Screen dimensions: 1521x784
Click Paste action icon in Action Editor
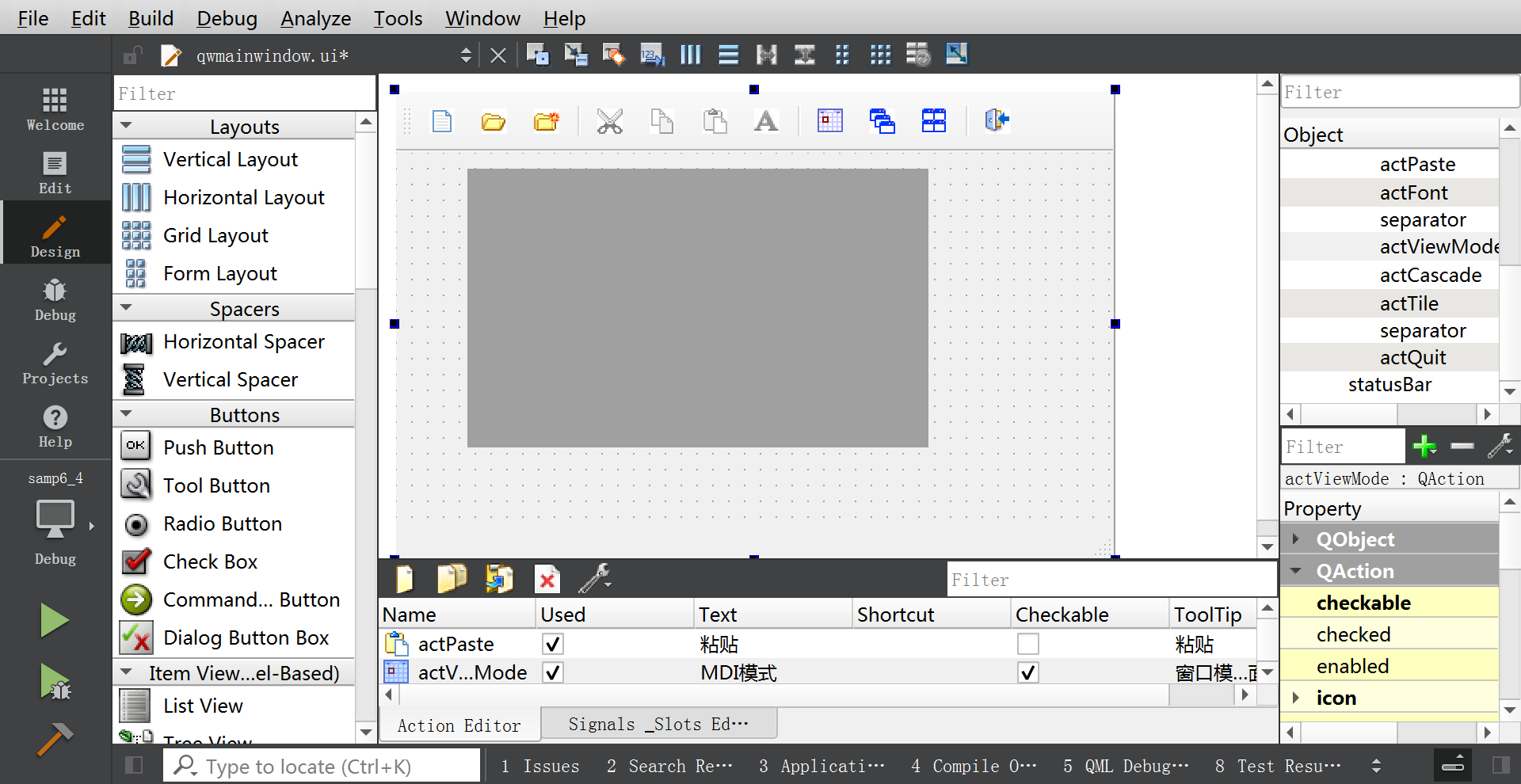pyautogui.click(x=499, y=579)
